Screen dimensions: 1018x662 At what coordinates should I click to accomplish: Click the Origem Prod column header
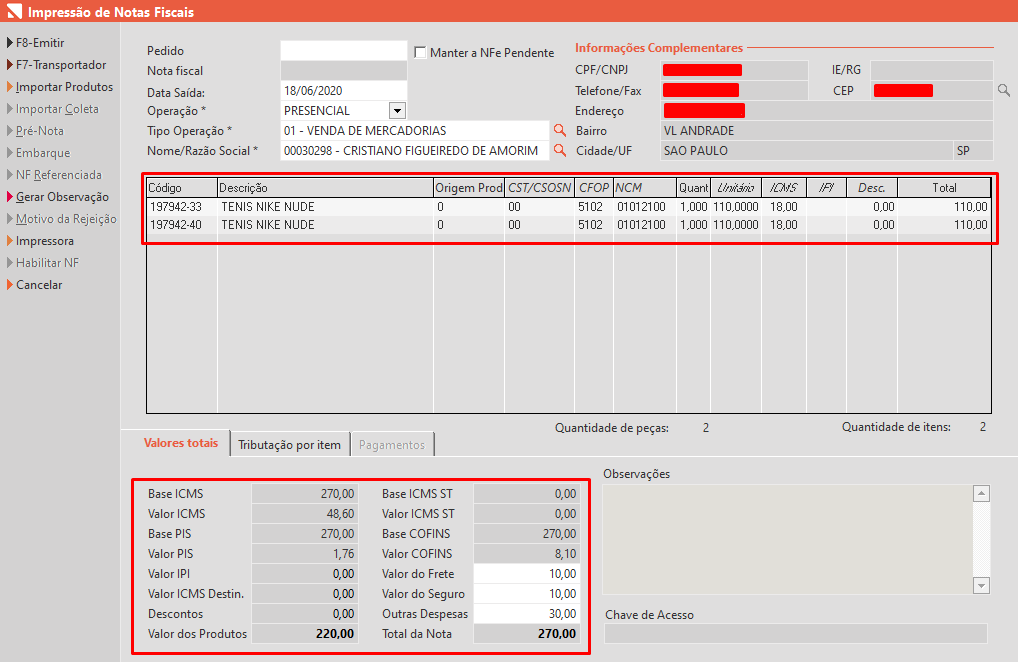(x=469, y=188)
